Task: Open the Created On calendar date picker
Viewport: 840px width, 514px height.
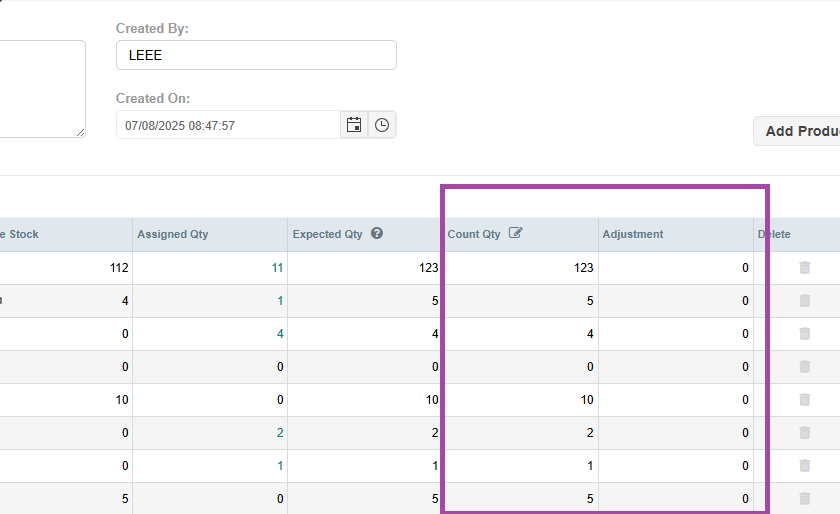Action: (x=354, y=125)
